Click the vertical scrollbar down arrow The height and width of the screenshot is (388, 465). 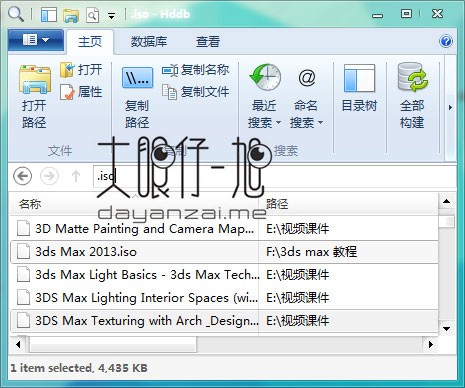click(447, 329)
